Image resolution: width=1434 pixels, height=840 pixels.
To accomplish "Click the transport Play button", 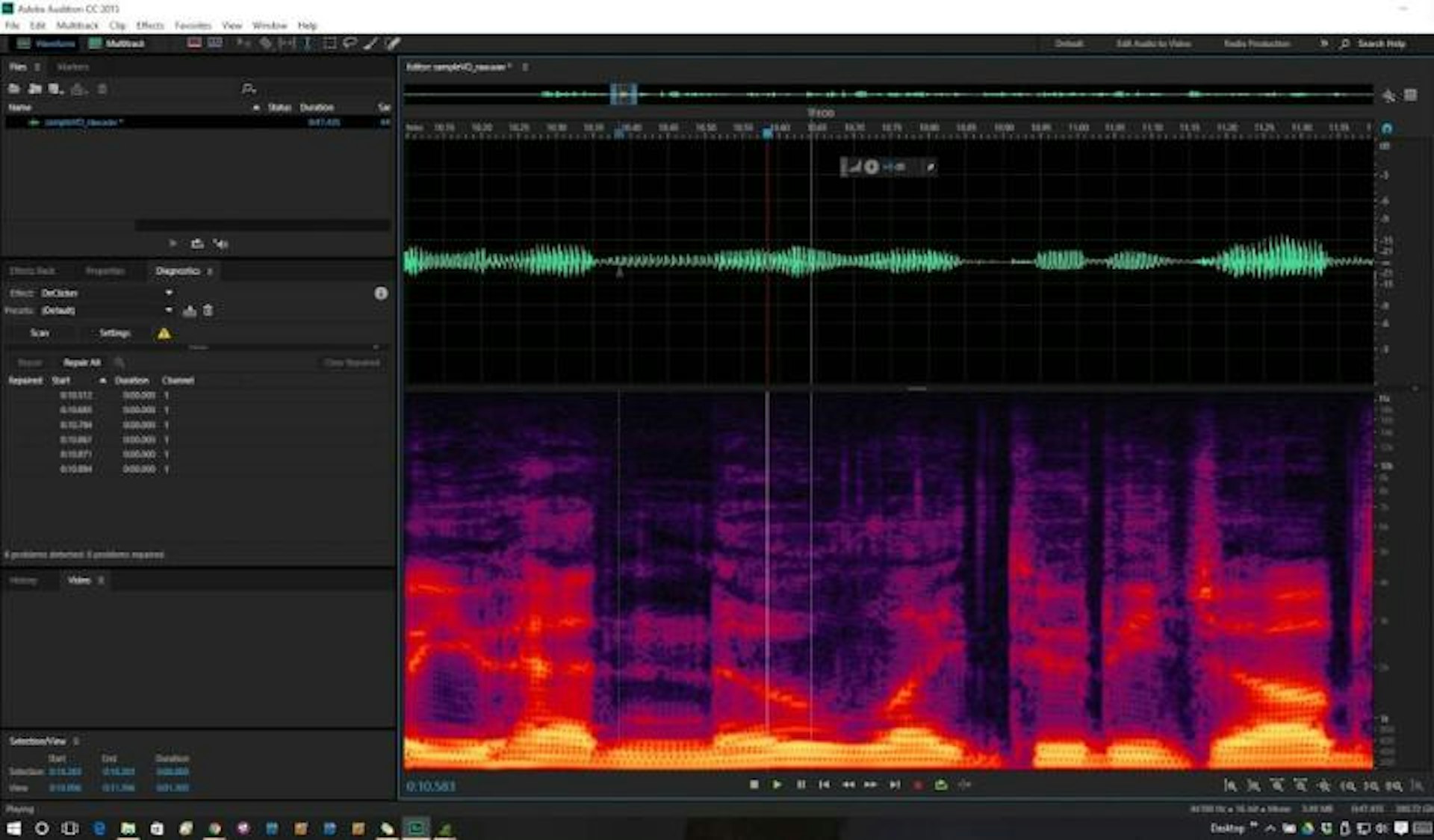I will pos(777,785).
